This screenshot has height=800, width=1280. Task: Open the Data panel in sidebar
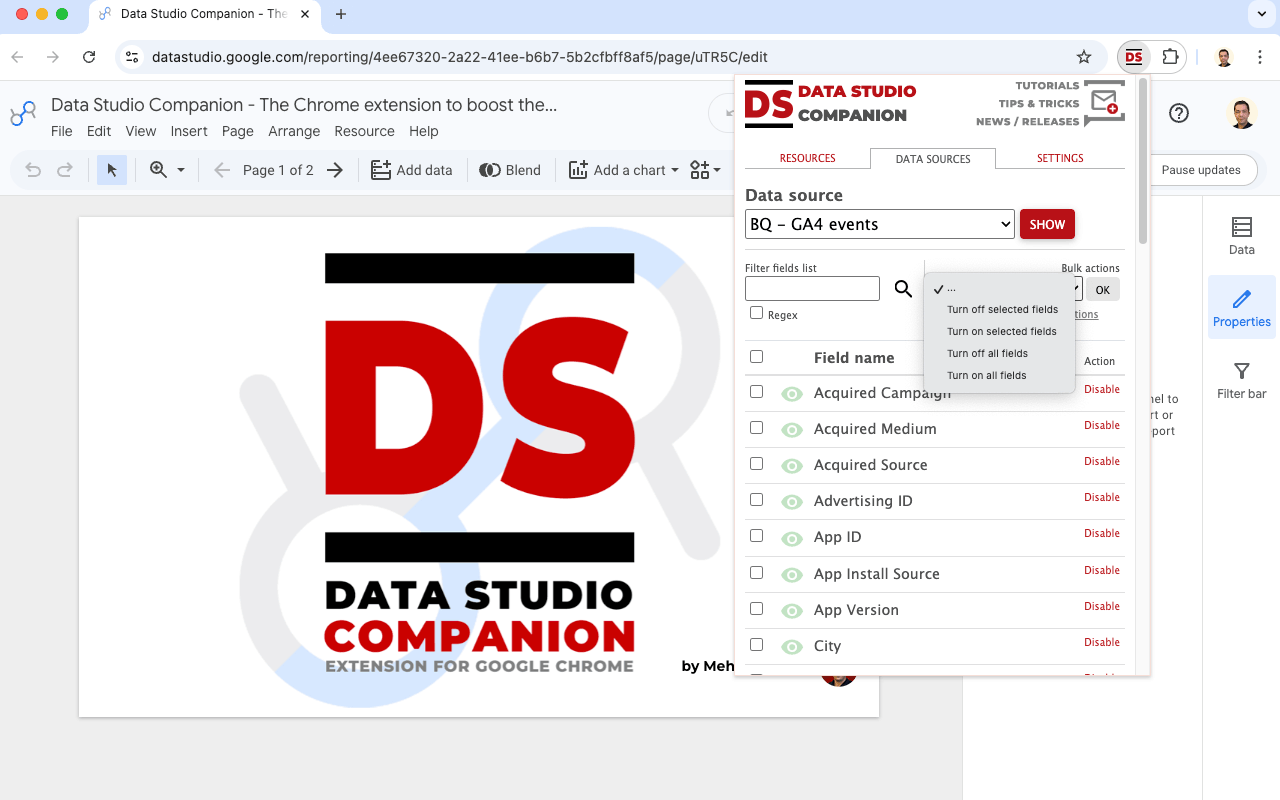click(1242, 236)
